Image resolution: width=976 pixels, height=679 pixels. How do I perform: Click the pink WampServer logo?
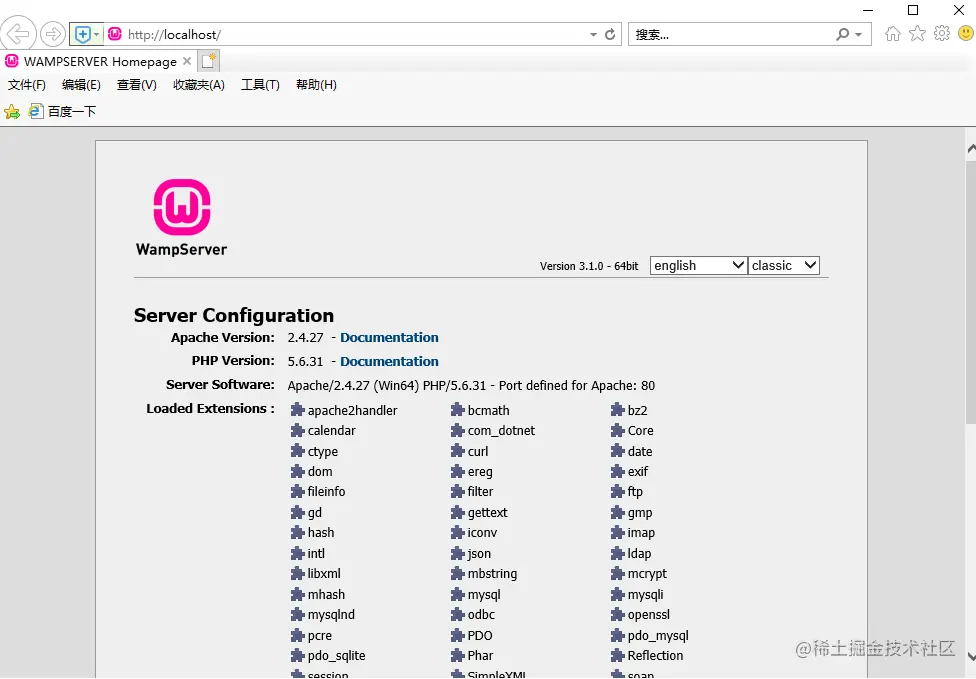[182, 207]
